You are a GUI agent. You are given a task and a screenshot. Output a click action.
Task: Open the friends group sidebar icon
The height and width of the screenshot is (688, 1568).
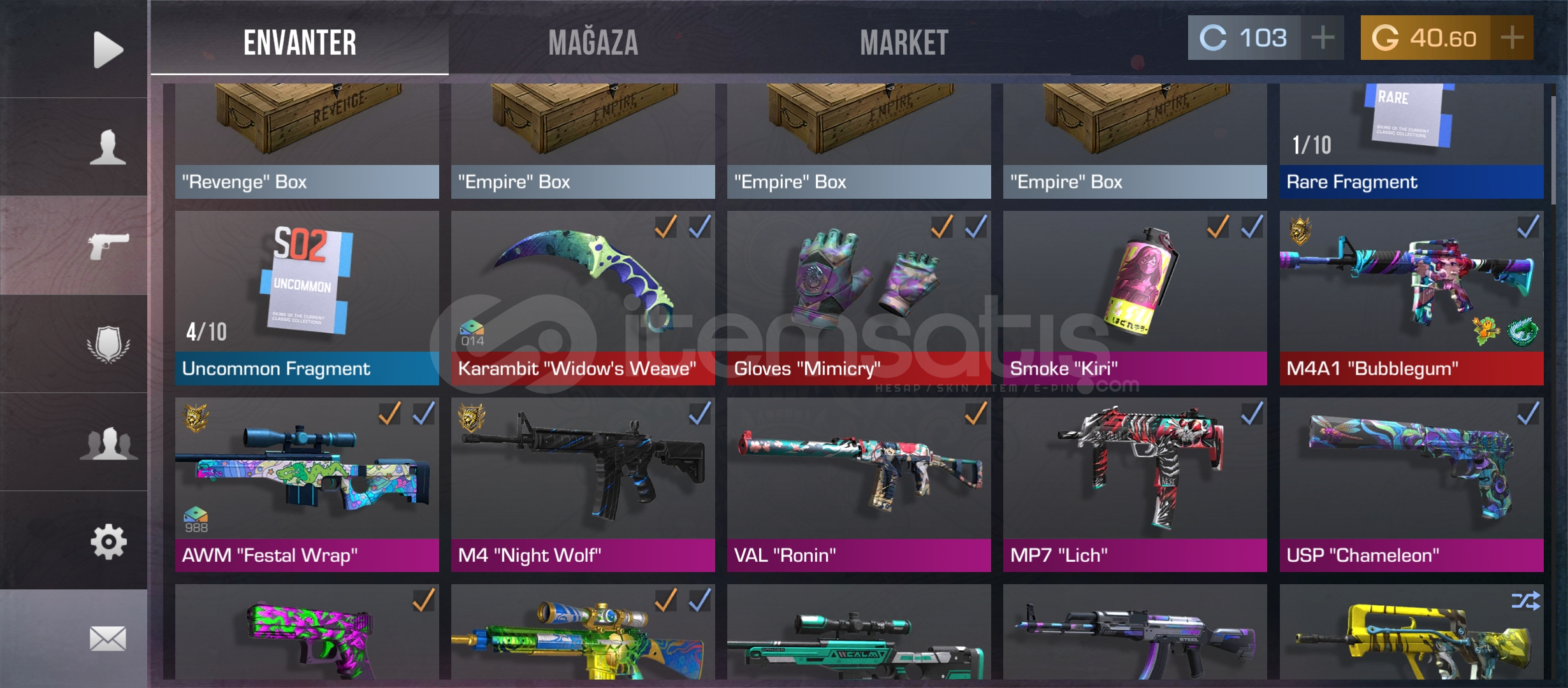tap(108, 443)
